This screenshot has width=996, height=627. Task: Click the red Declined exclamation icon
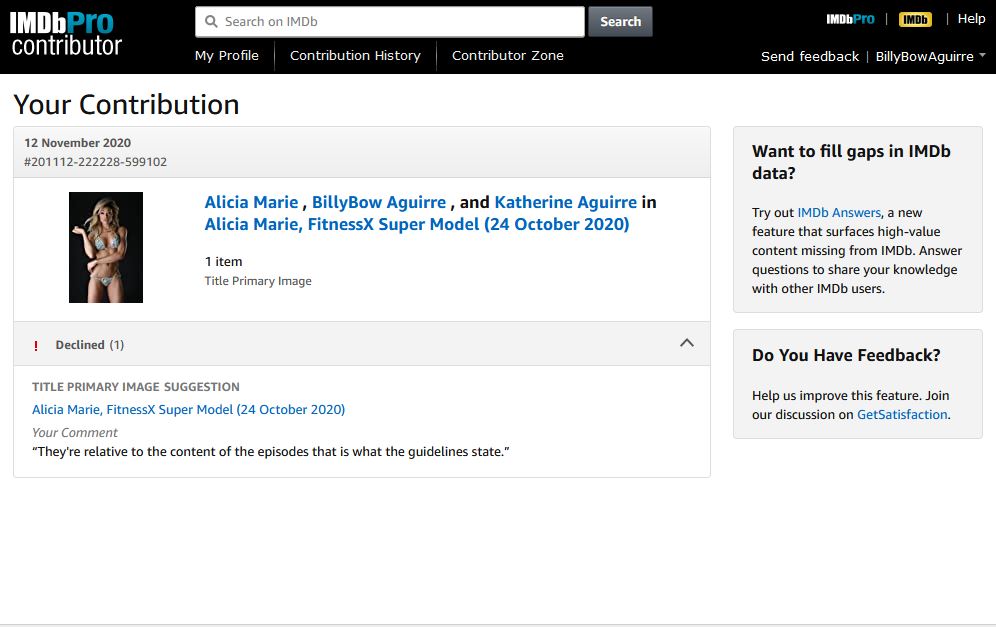tap(36, 345)
